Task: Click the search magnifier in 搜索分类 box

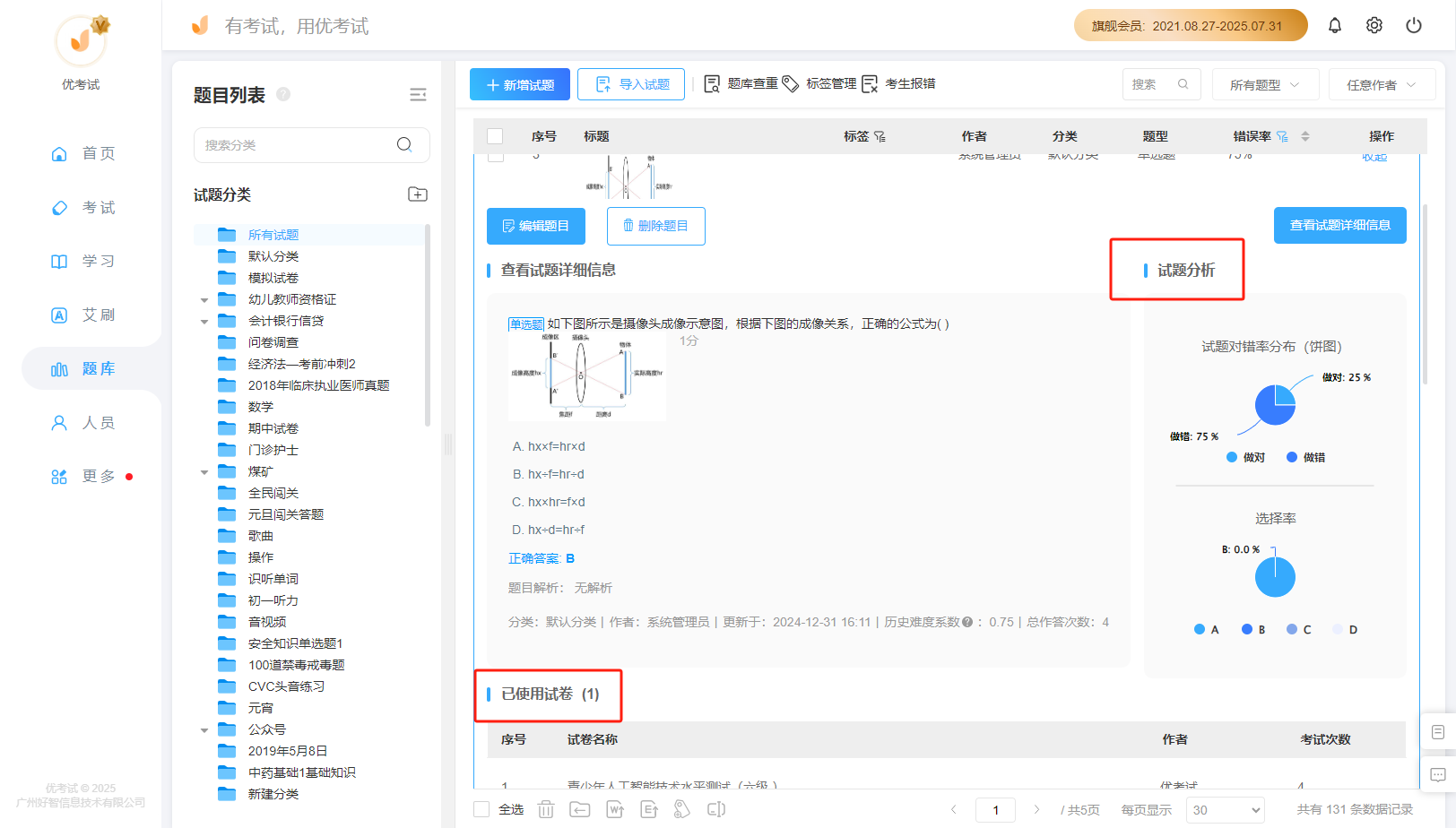Action: coord(404,144)
